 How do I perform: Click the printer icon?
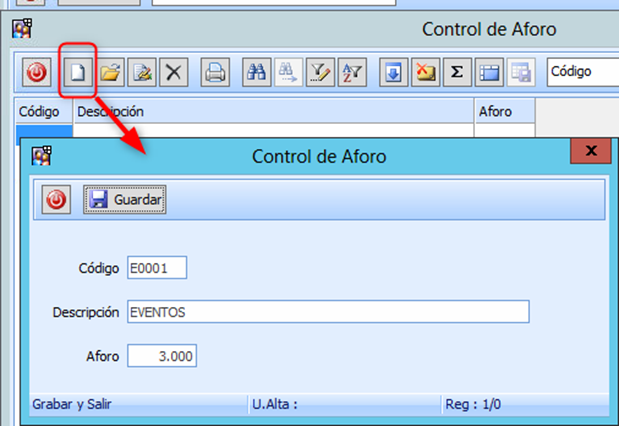click(x=215, y=72)
